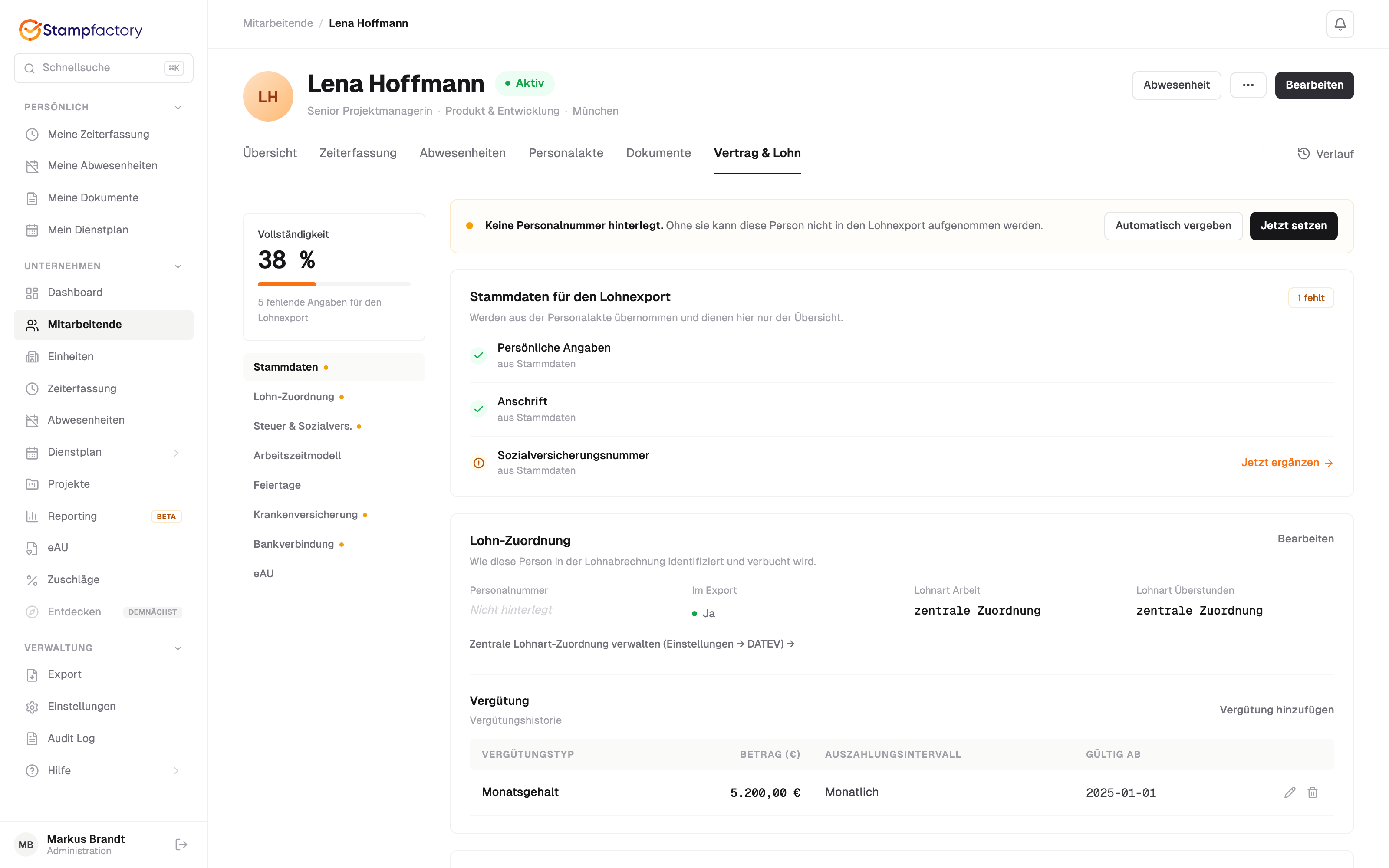Jump to the eAU section nav item
Viewport: 1389px width, 868px height.
click(x=334, y=574)
